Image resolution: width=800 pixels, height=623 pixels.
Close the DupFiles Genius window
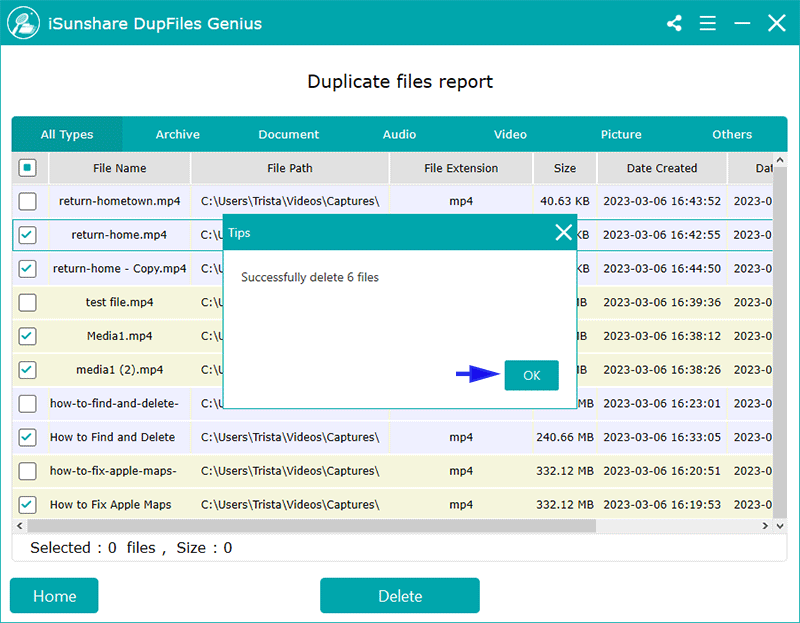tap(776, 23)
